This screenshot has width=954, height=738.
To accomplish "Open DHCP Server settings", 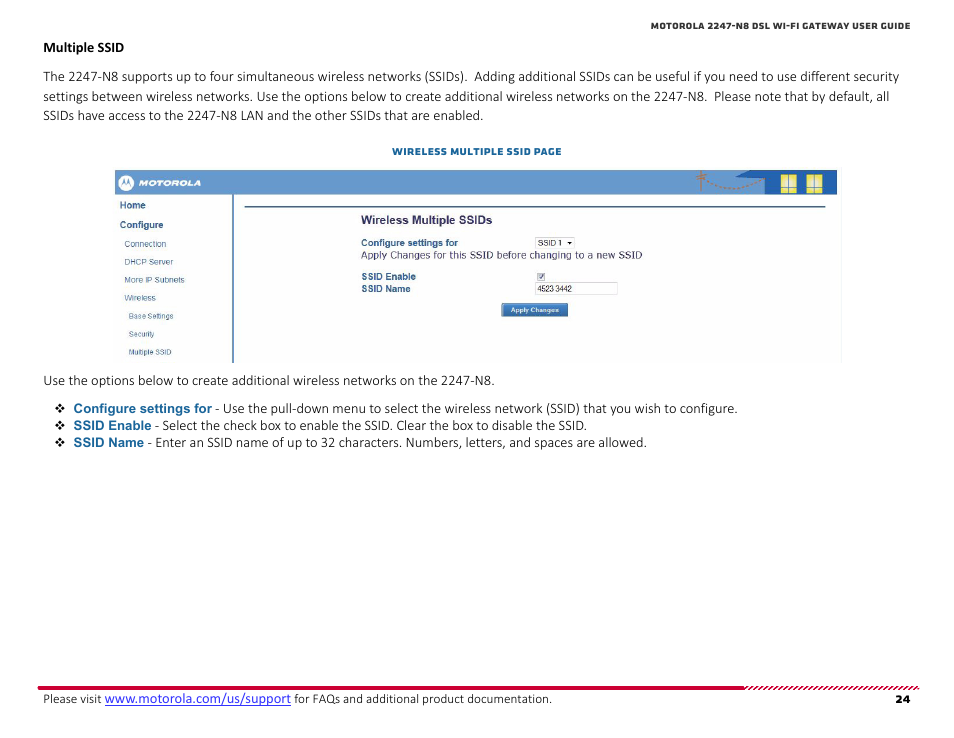I will (x=148, y=262).
